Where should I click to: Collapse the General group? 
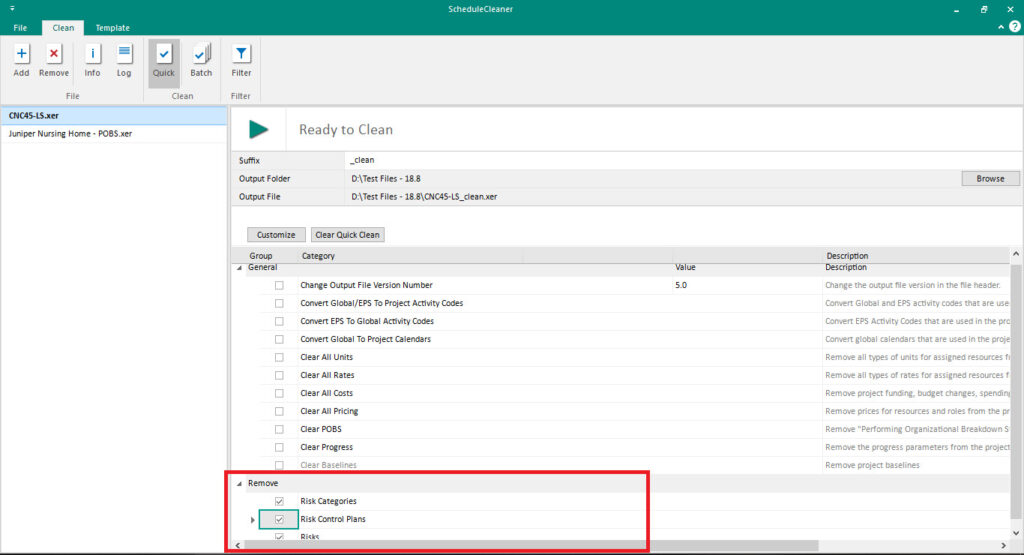click(x=239, y=268)
